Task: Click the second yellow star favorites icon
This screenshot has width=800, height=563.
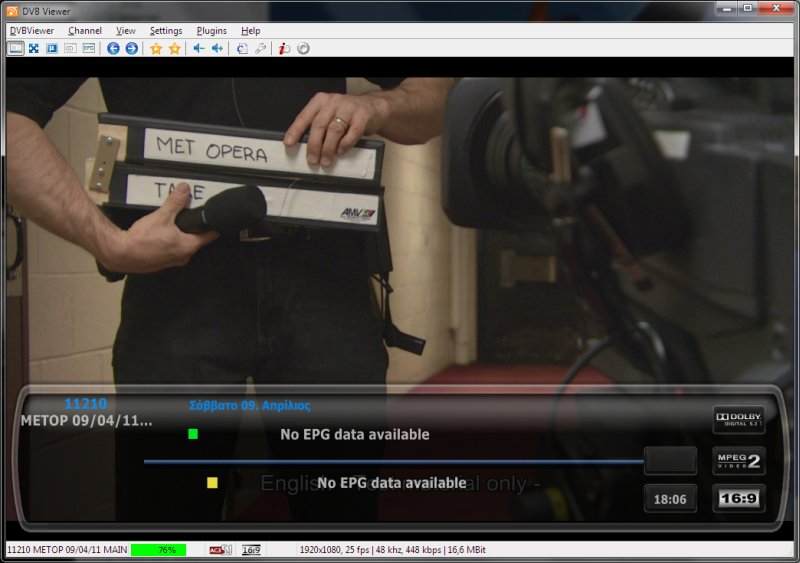Action: pyautogui.click(x=174, y=48)
